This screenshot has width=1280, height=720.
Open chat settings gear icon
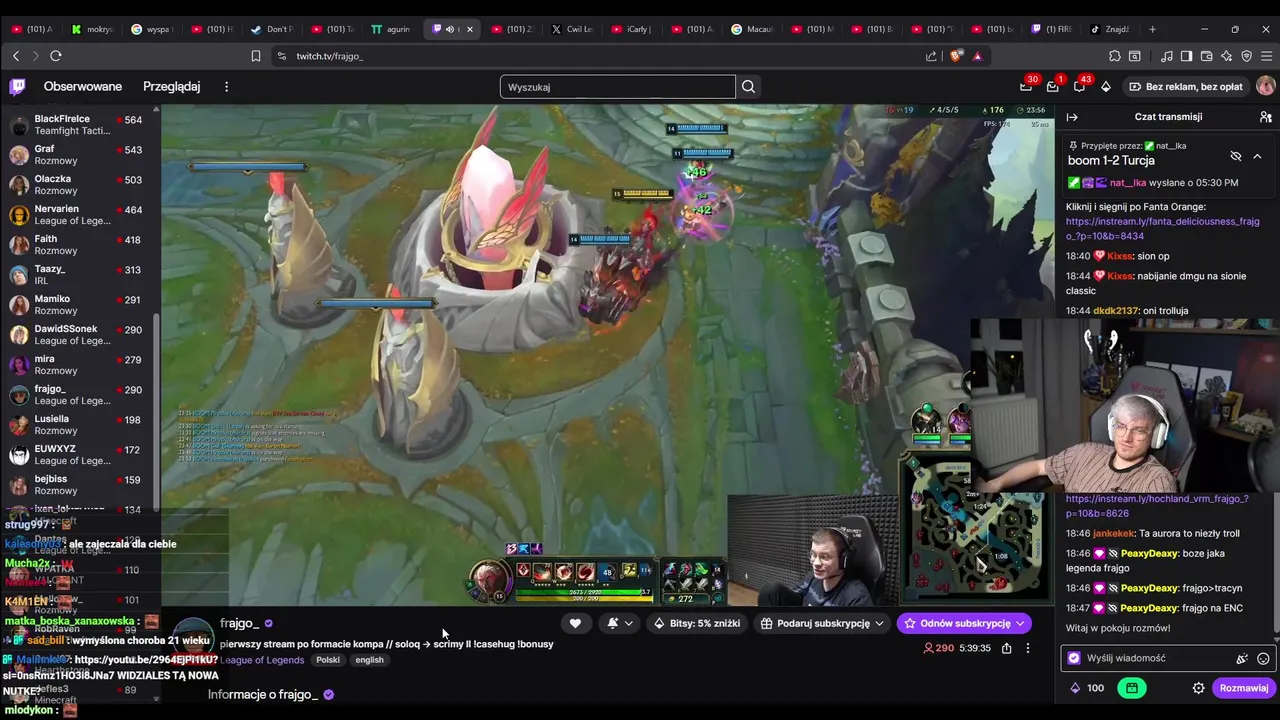point(1198,688)
